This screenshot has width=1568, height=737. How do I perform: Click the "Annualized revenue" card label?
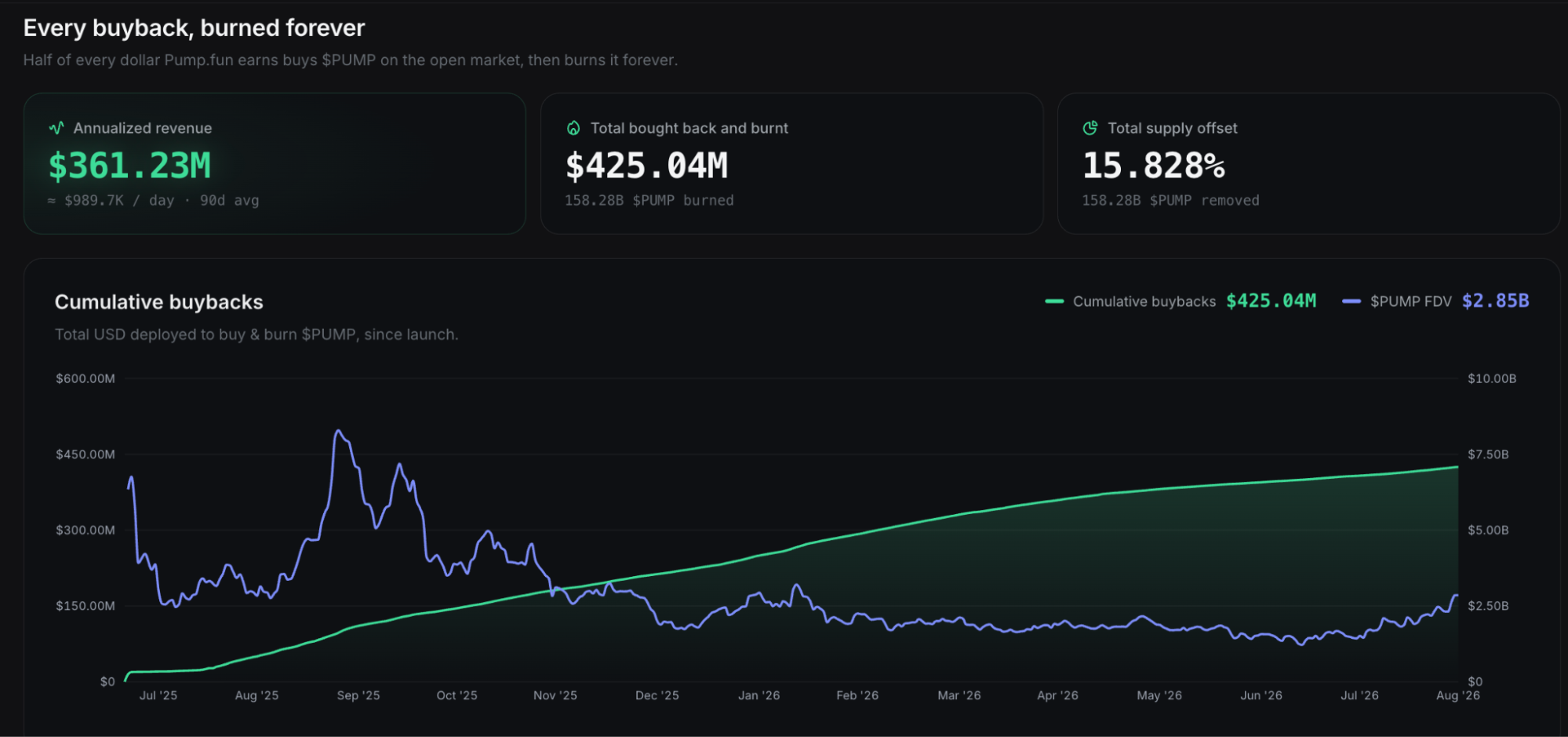coord(143,128)
